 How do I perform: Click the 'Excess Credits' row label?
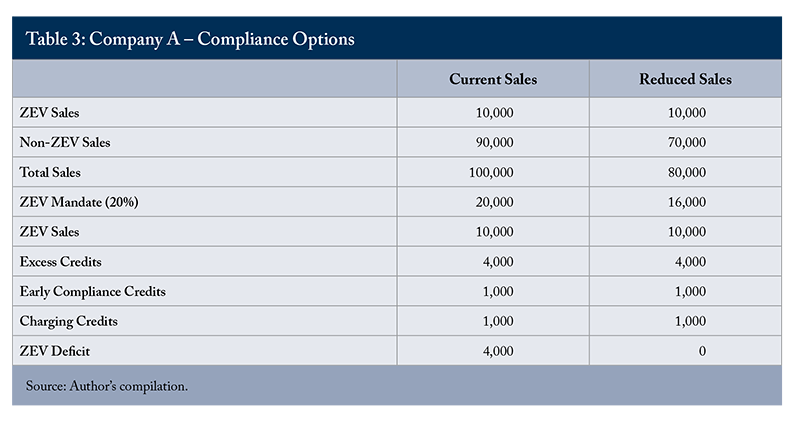(x=62, y=262)
